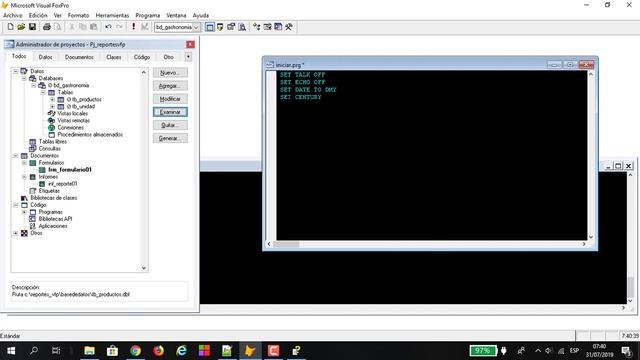Click the Print toolbar icon

tap(47, 27)
